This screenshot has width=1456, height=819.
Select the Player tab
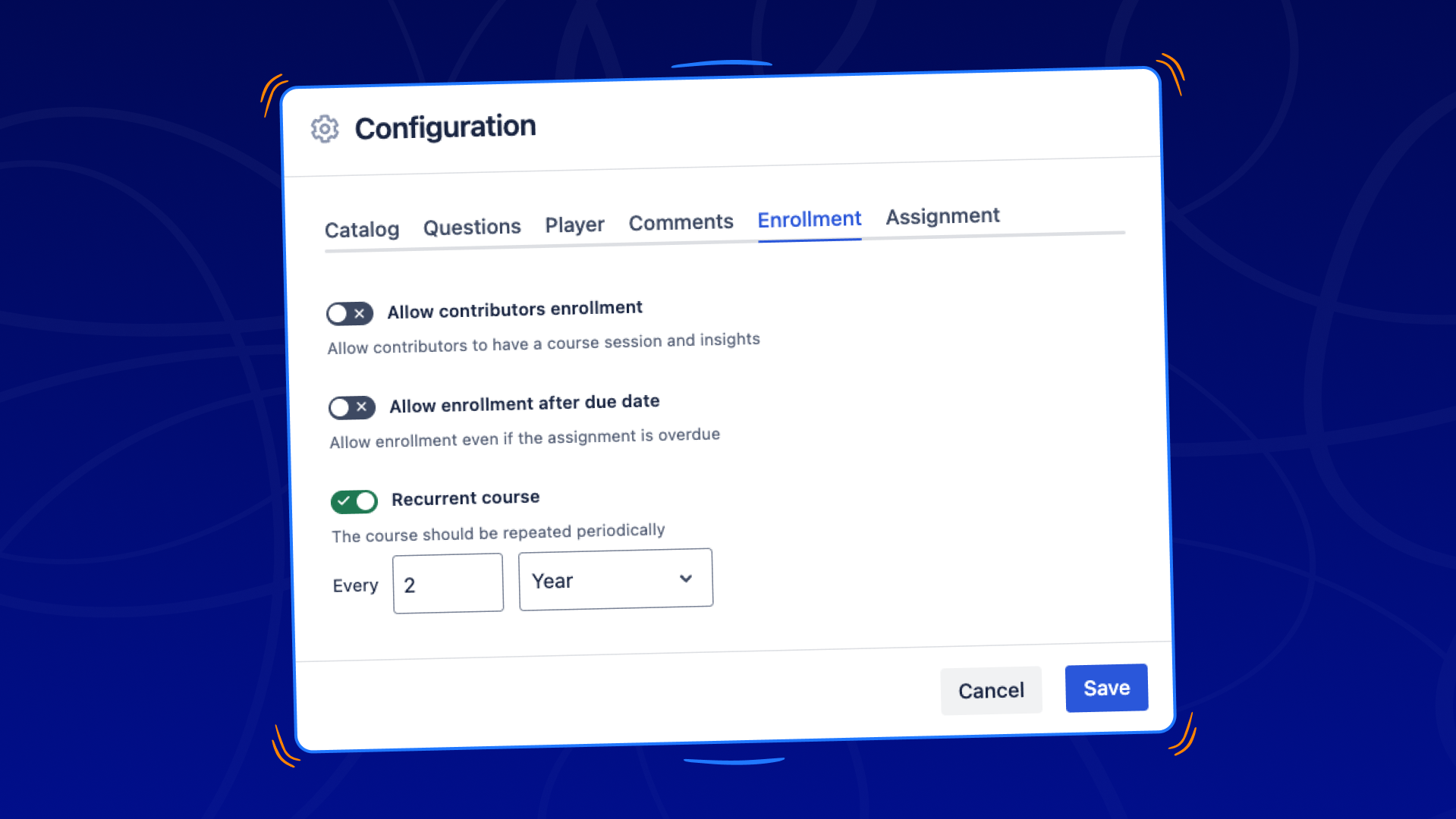coord(574,224)
